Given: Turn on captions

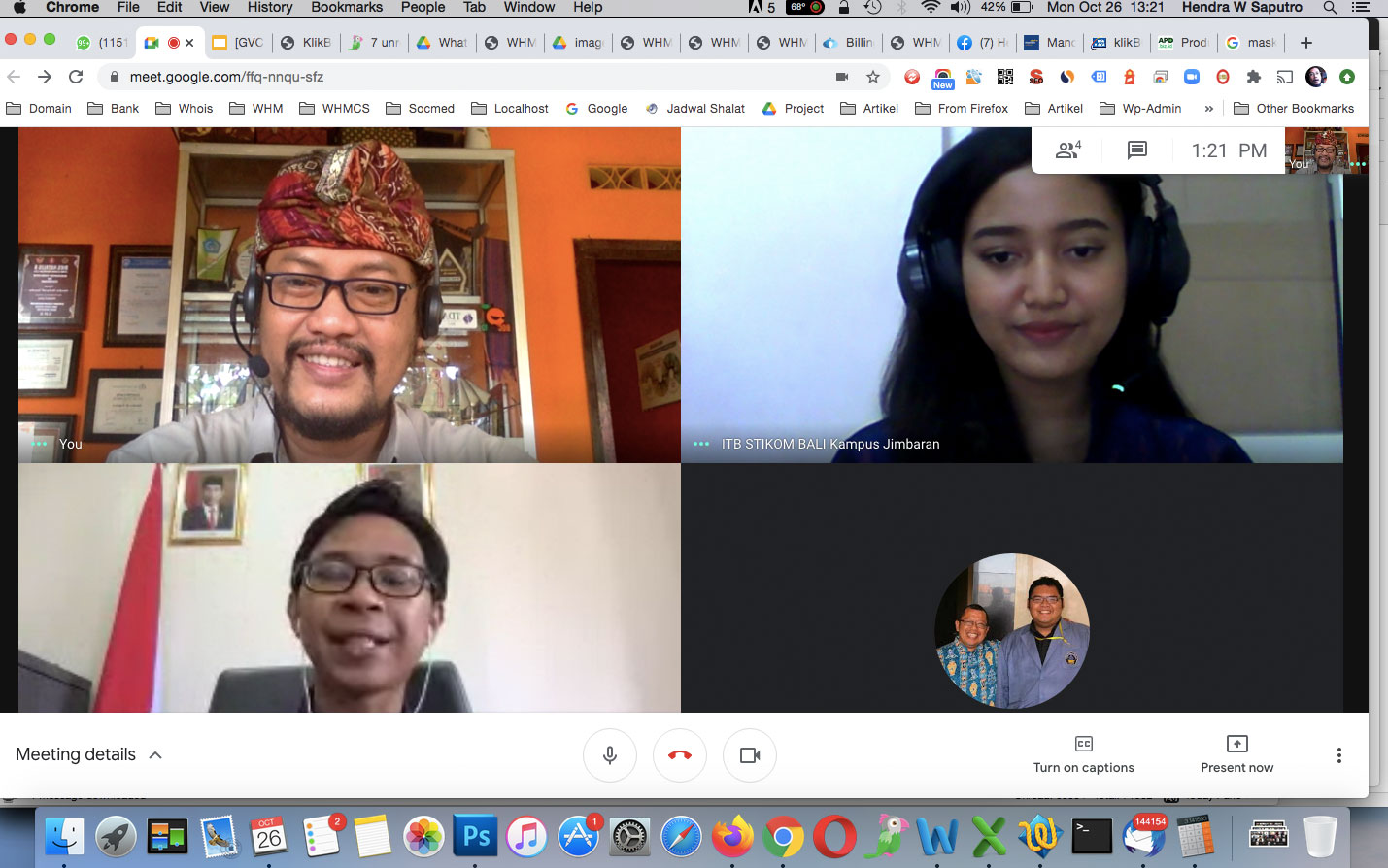Looking at the screenshot, I should pyautogui.click(x=1084, y=754).
